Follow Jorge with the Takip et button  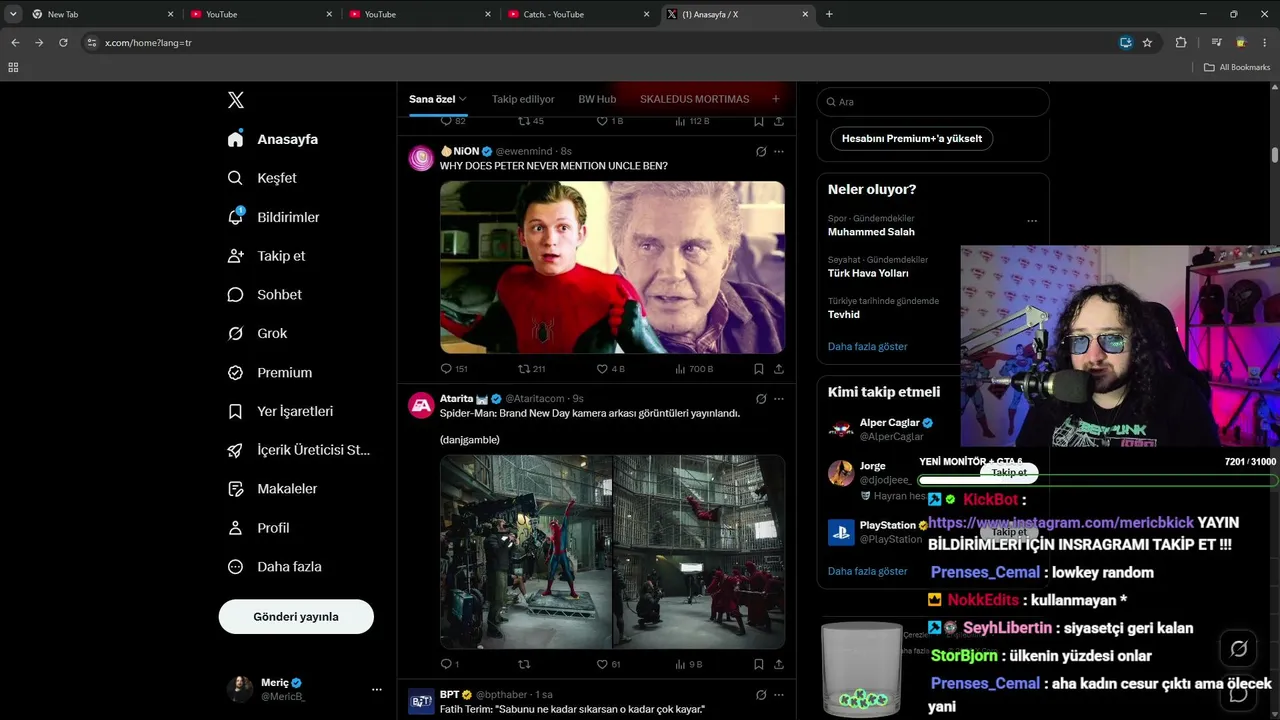click(x=1009, y=472)
